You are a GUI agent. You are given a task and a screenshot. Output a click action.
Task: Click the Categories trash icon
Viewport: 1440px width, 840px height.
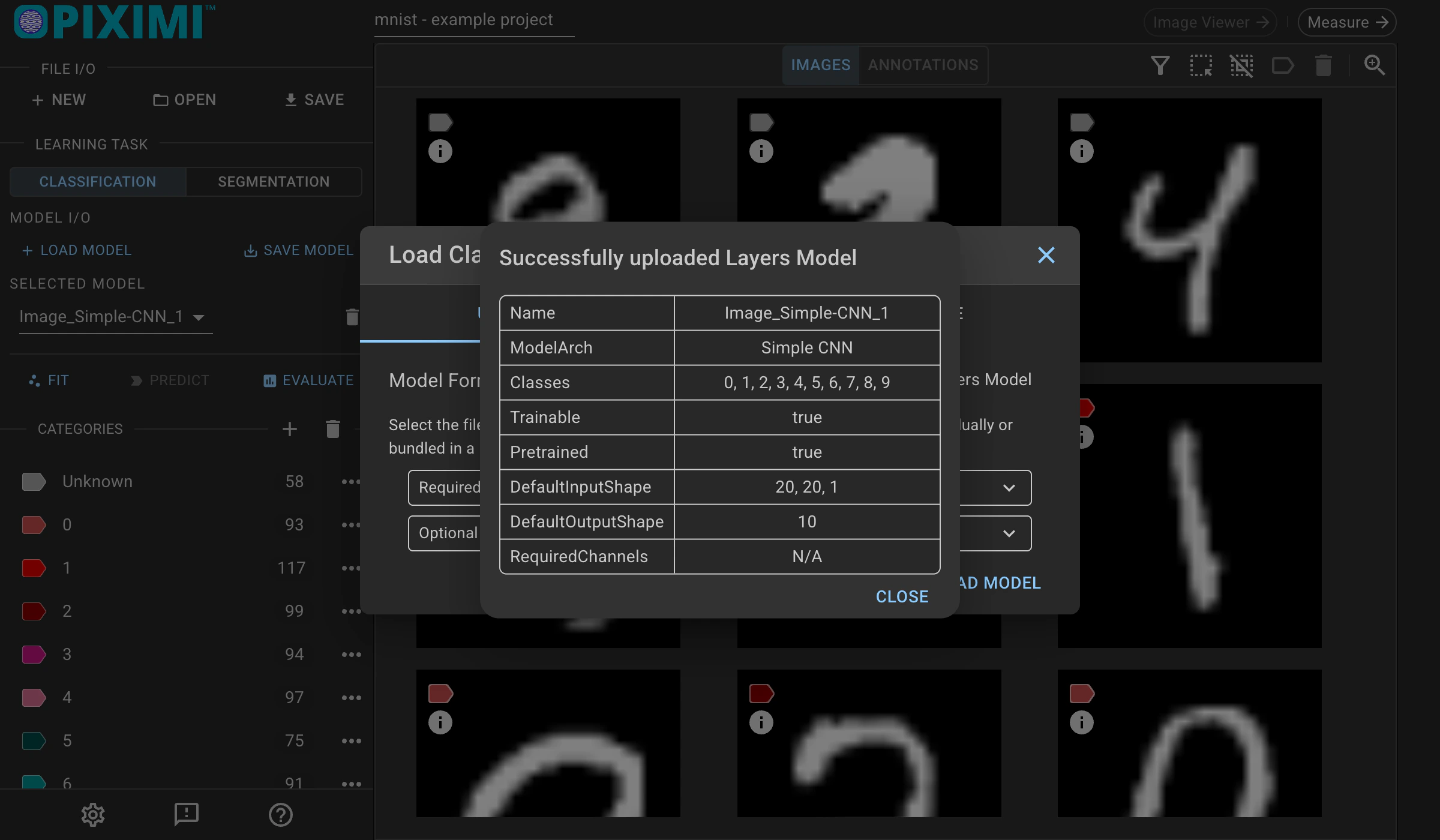click(x=333, y=429)
